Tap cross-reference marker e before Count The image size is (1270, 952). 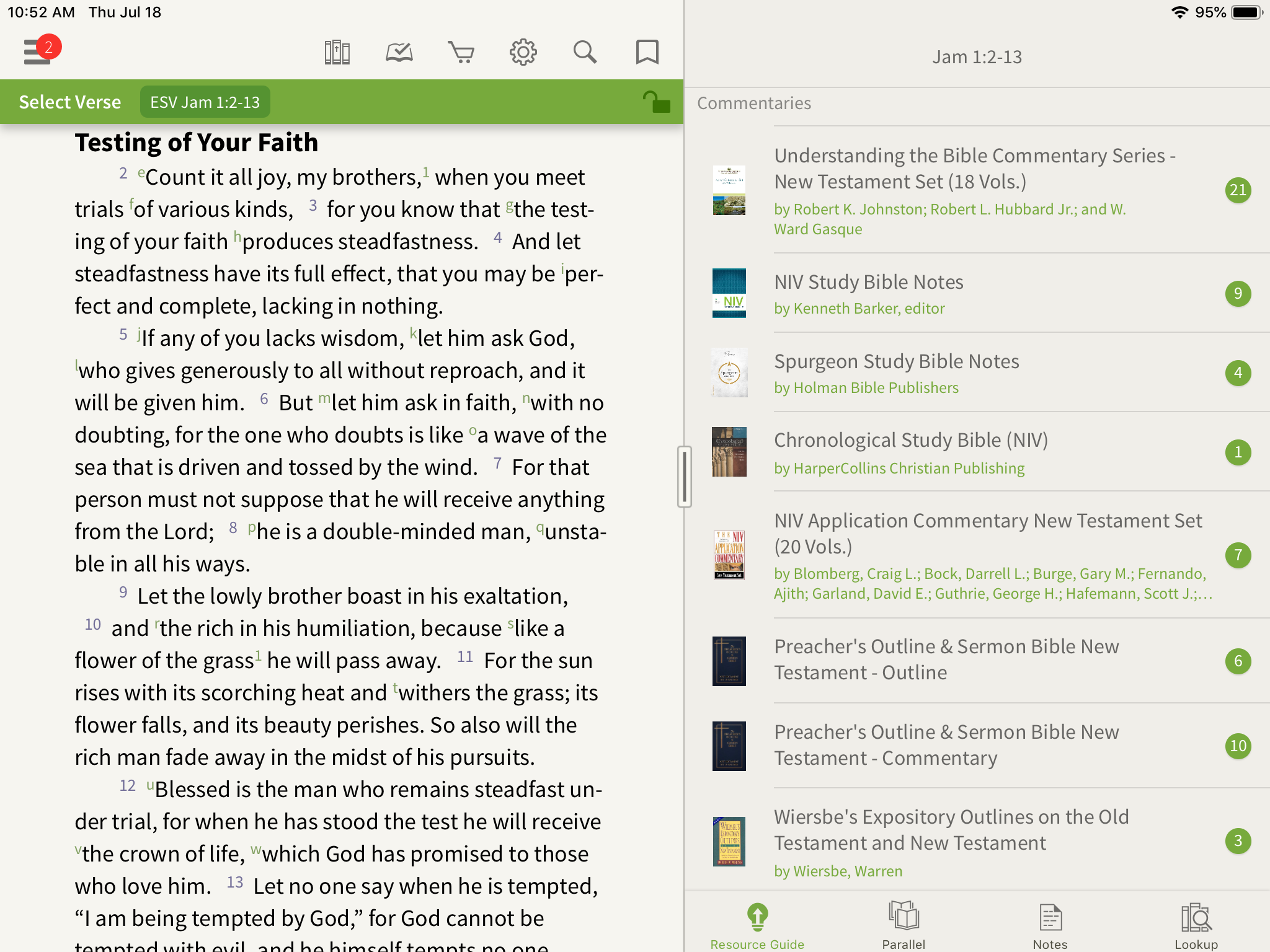click(x=141, y=172)
